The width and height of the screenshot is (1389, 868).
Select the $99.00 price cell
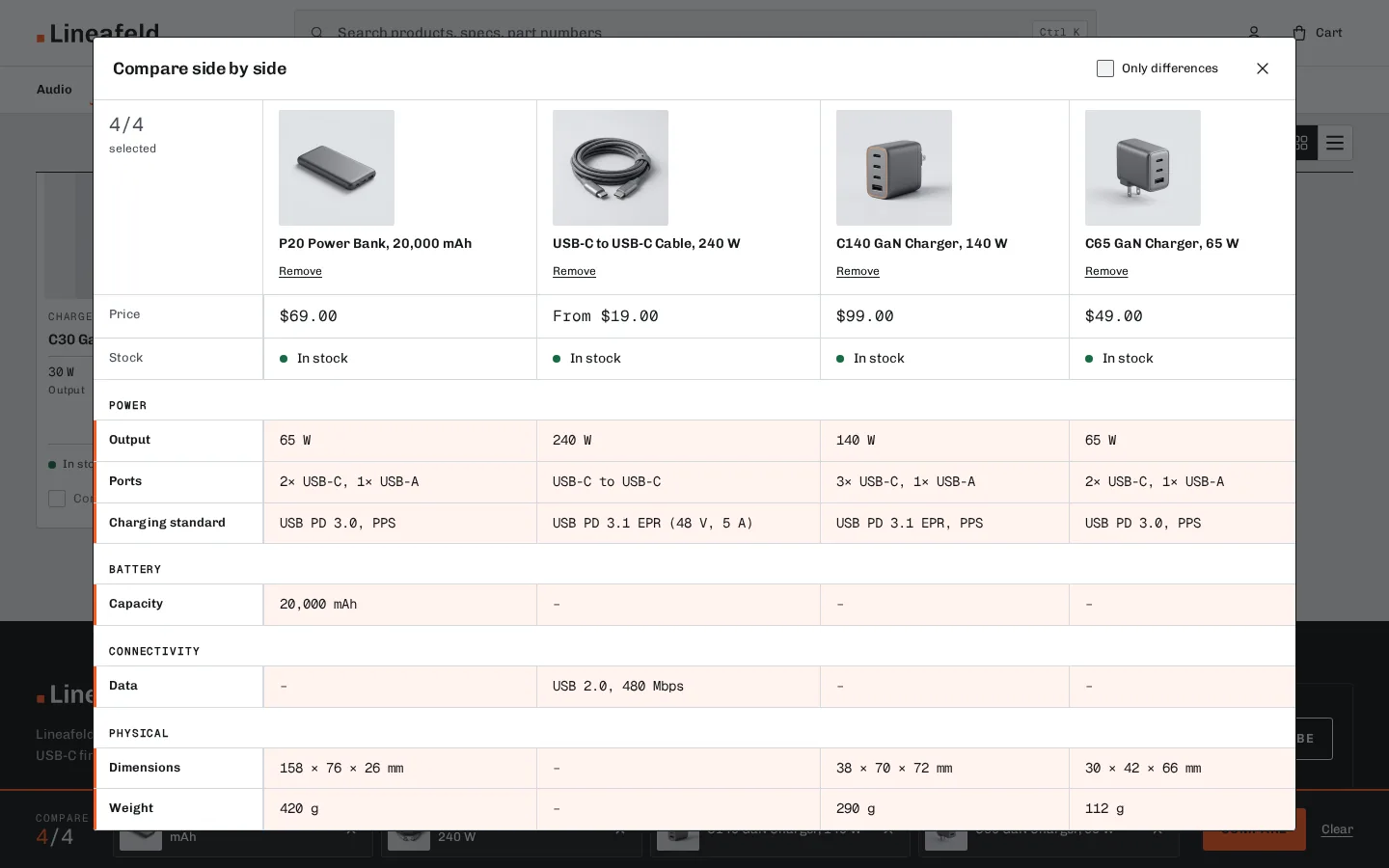pyautogui.click(x=944, y=316)
